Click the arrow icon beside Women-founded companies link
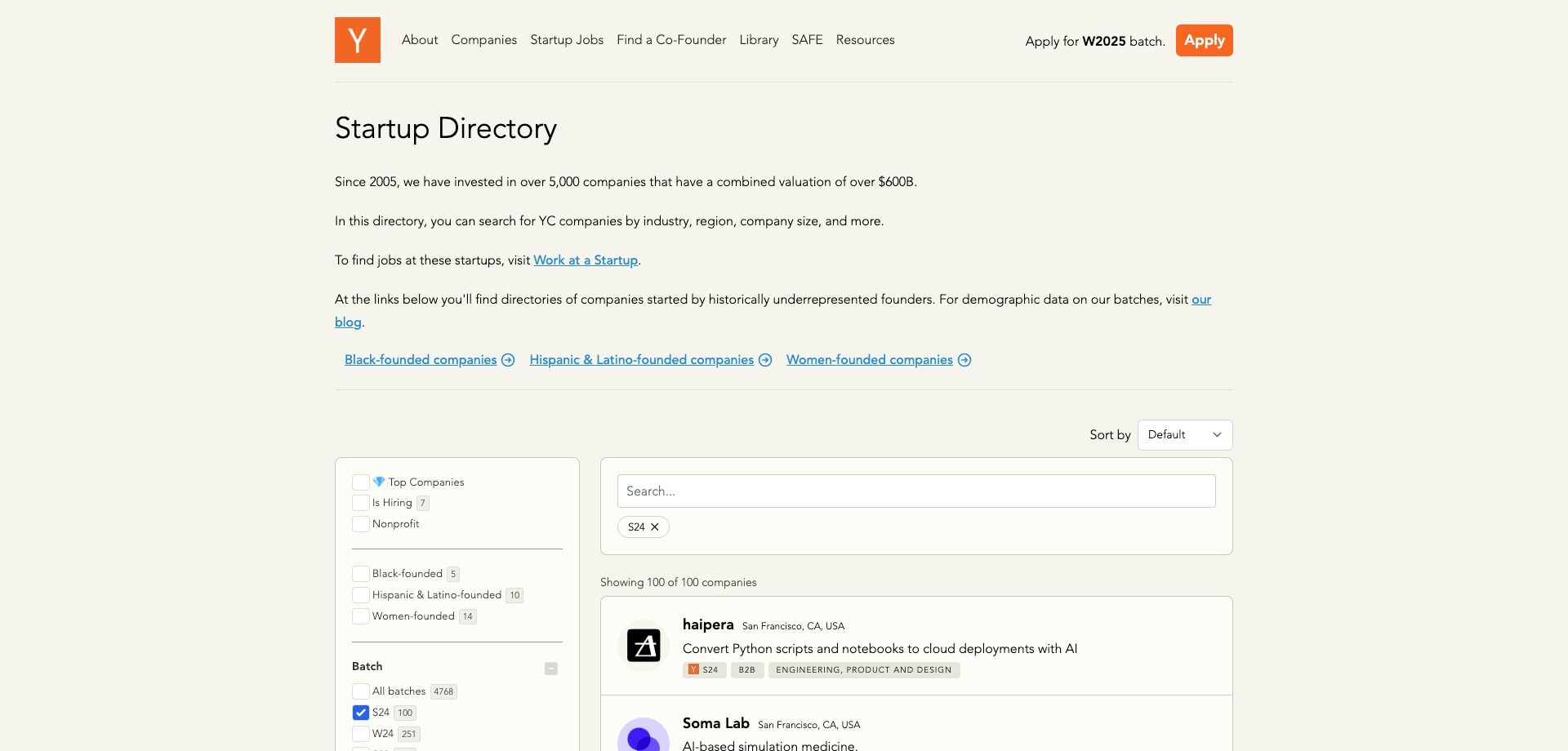The image size is (1568, 751). coord(964,359)
